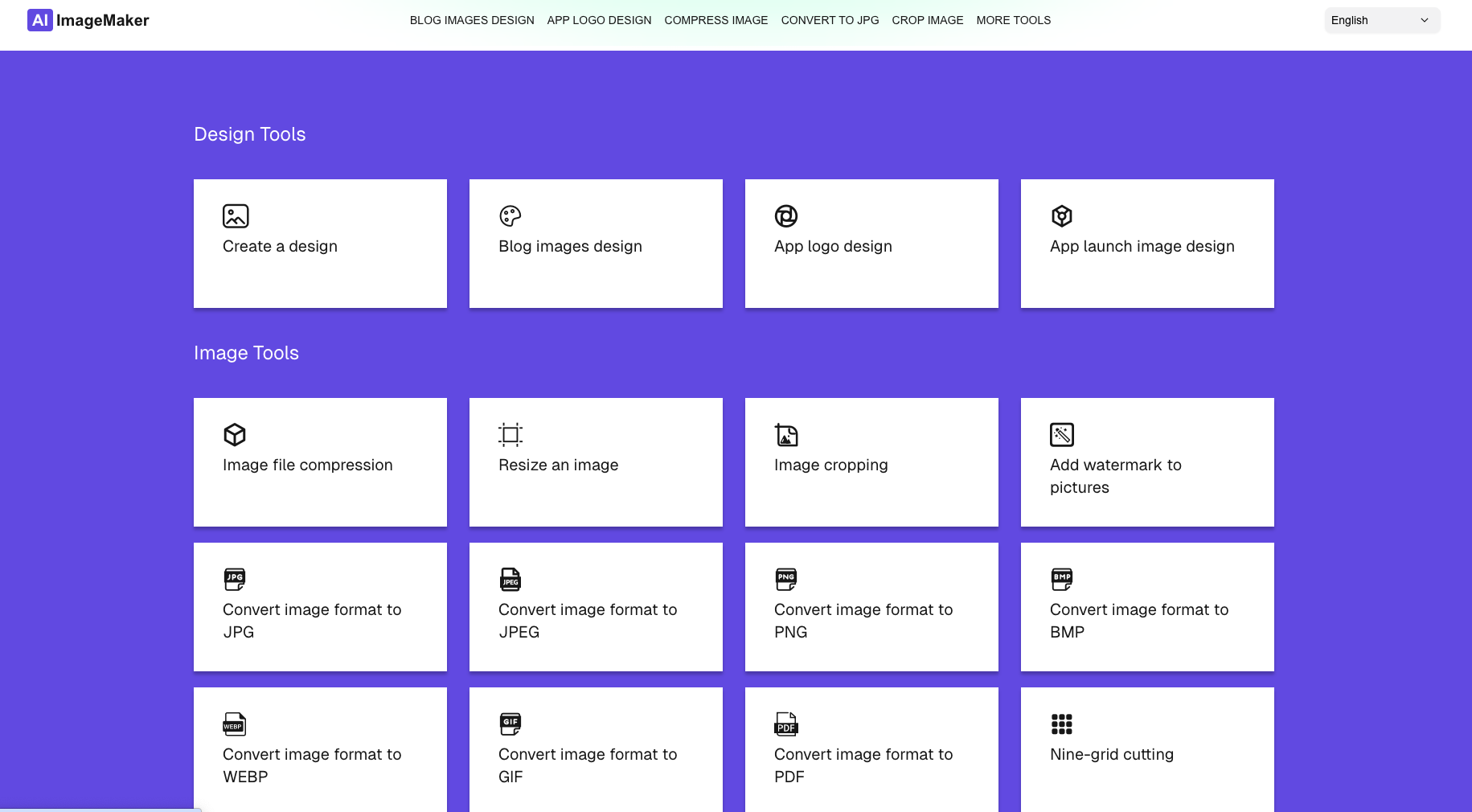Viewport: 1472px width, 812px height.
Task: Click the BMP file icon
Action: [1061, 578]
